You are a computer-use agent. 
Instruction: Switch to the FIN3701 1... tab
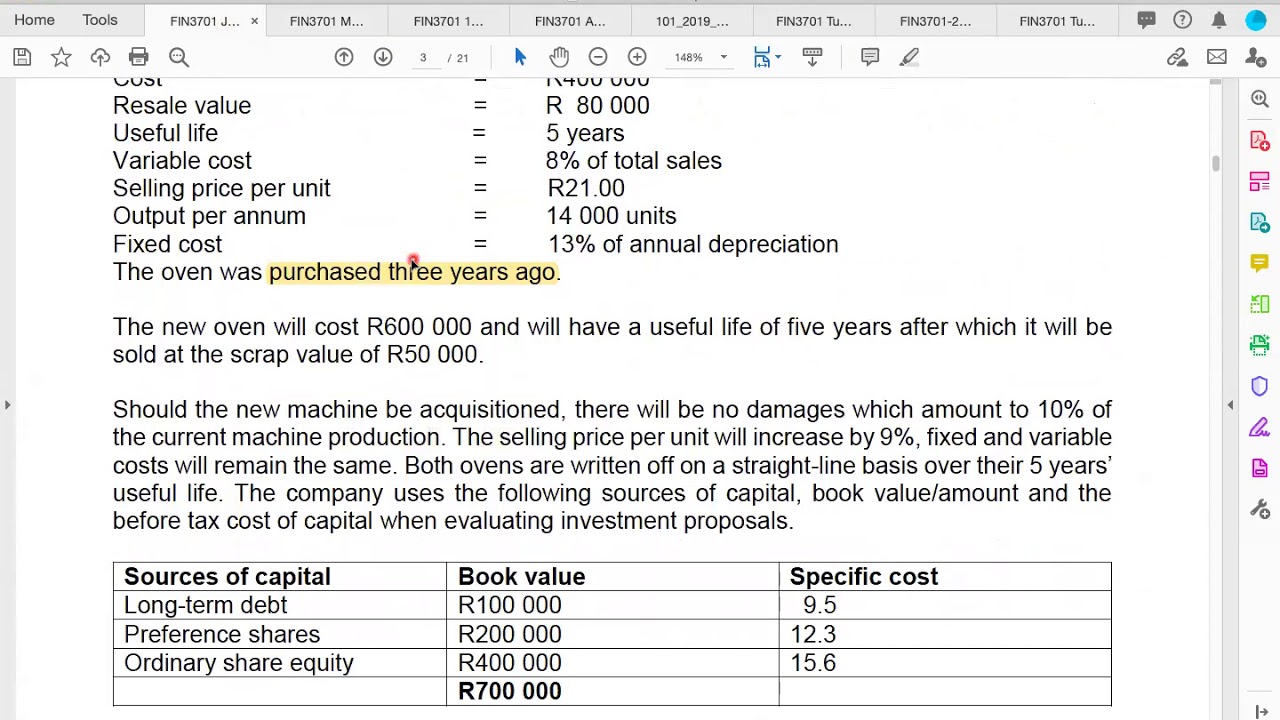(448, 21)
